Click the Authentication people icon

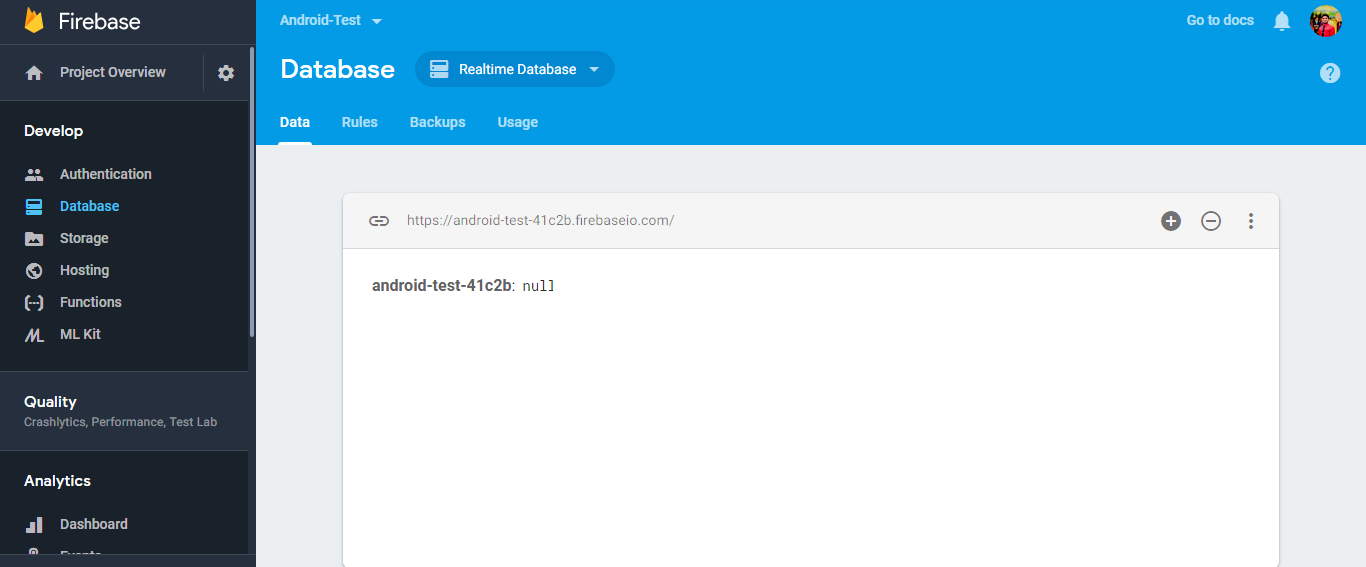34,174
